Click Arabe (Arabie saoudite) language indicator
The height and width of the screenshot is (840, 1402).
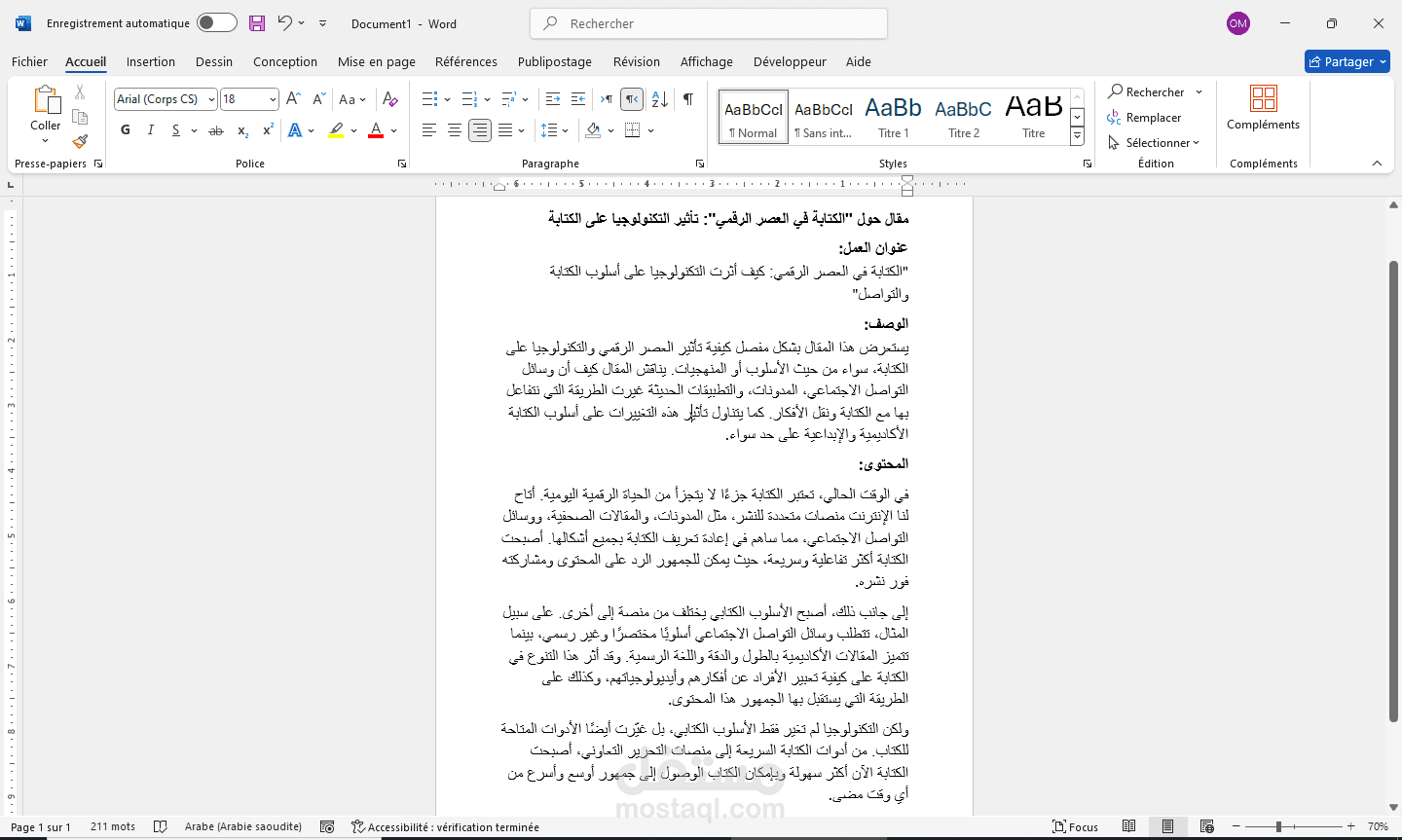tap(243, 826)
